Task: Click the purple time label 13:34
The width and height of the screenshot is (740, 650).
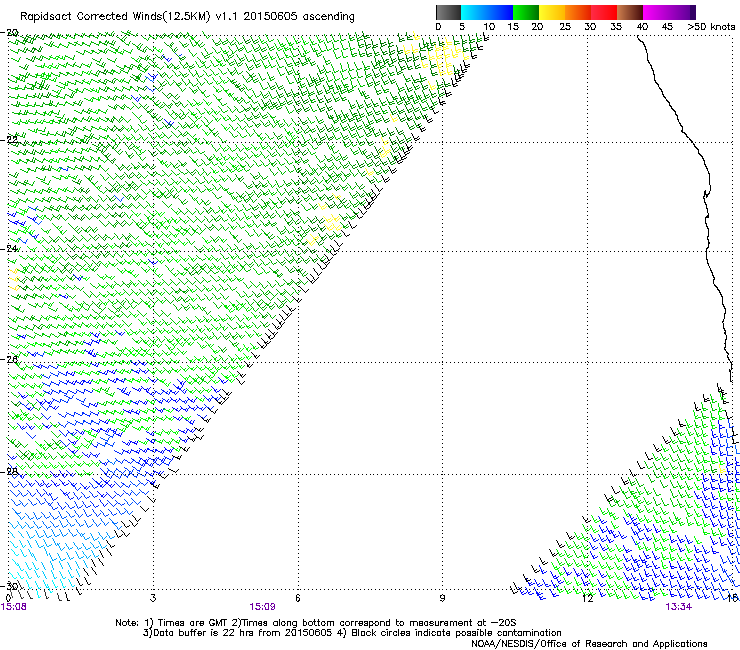Action: [x=678, y=607]
